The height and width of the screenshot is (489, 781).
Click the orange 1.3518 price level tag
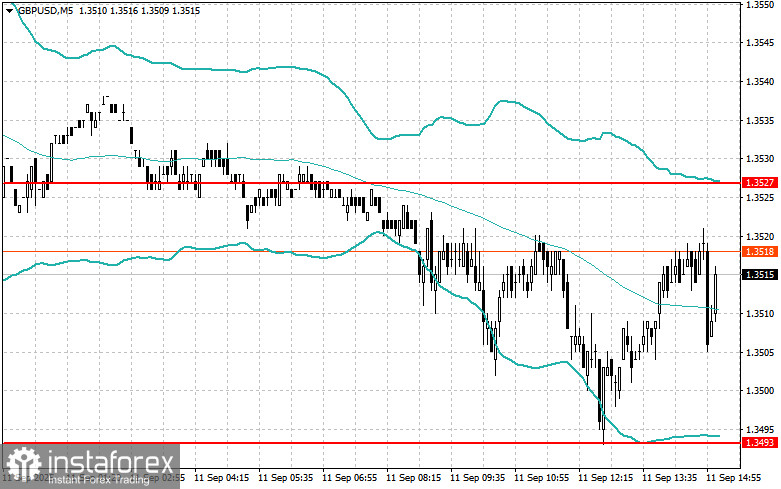click(759, 251)
